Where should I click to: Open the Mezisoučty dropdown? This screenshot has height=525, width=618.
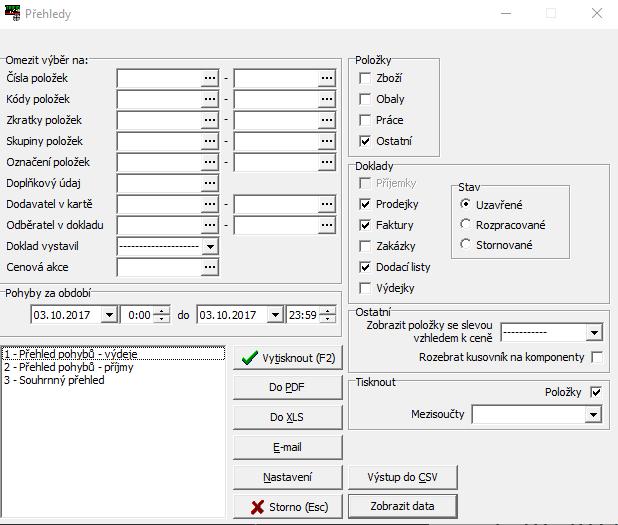[593, 415]
